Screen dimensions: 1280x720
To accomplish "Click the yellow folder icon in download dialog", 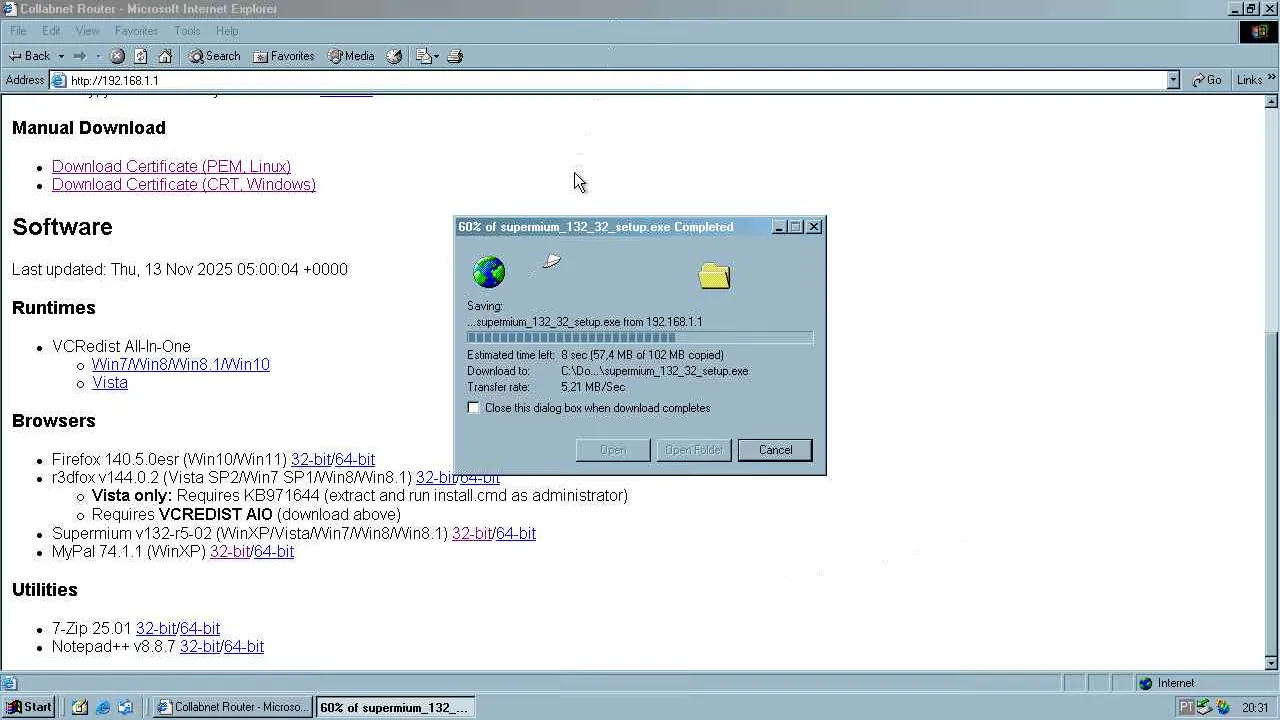I will coord(714,276).
